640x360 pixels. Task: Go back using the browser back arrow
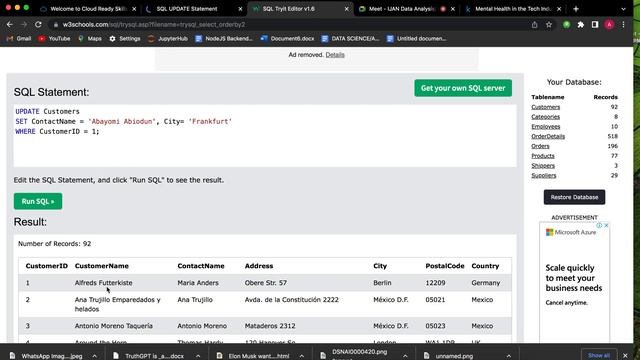point(9,25)
